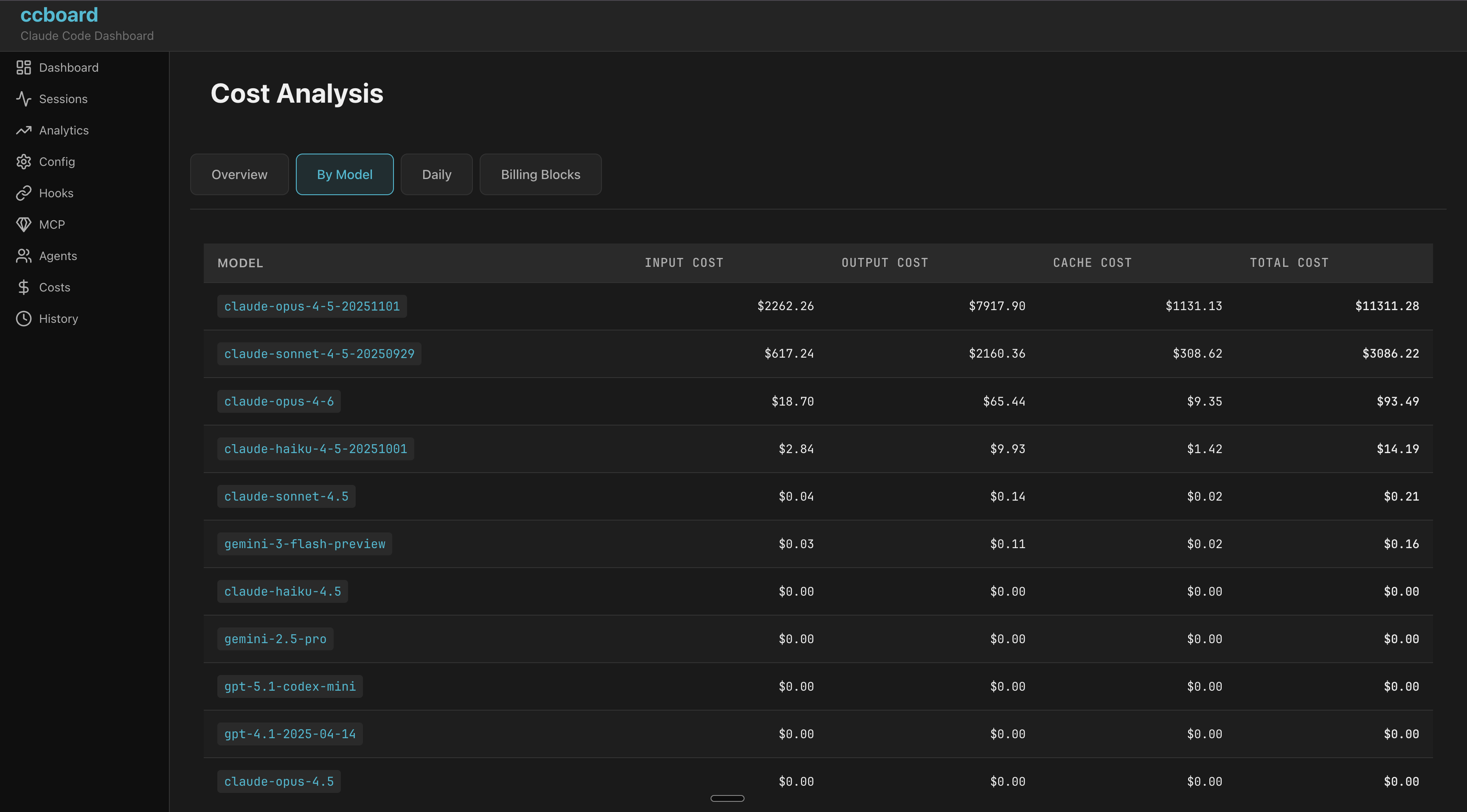1467x812 pixels.
Task: Open the Daily cost tab
Action: click(436, 174)
